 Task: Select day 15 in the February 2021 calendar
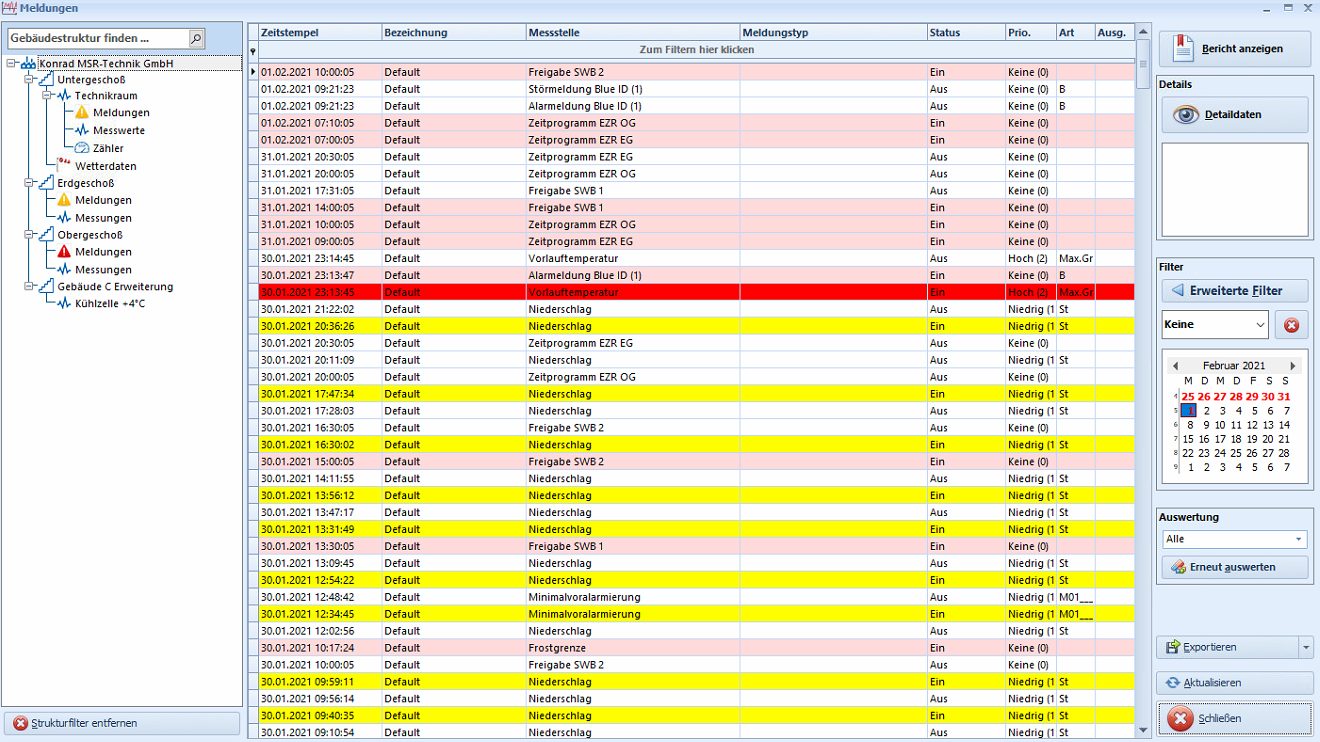point(1188,438)
